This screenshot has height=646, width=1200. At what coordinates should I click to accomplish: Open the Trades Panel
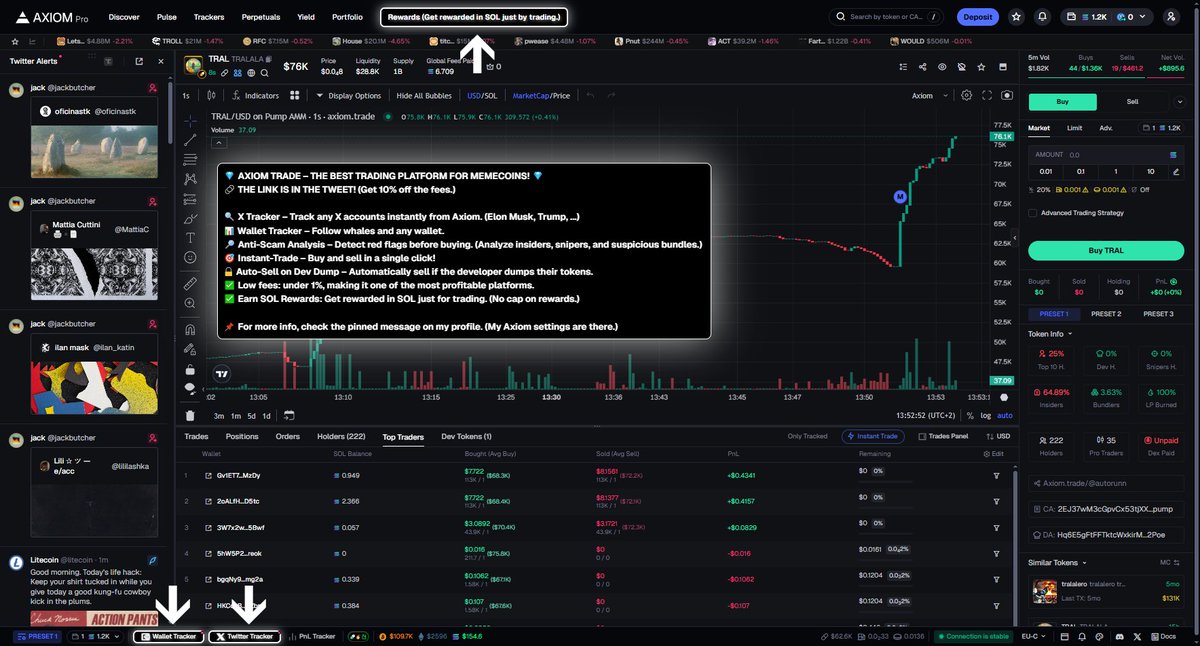coord(943,436)
